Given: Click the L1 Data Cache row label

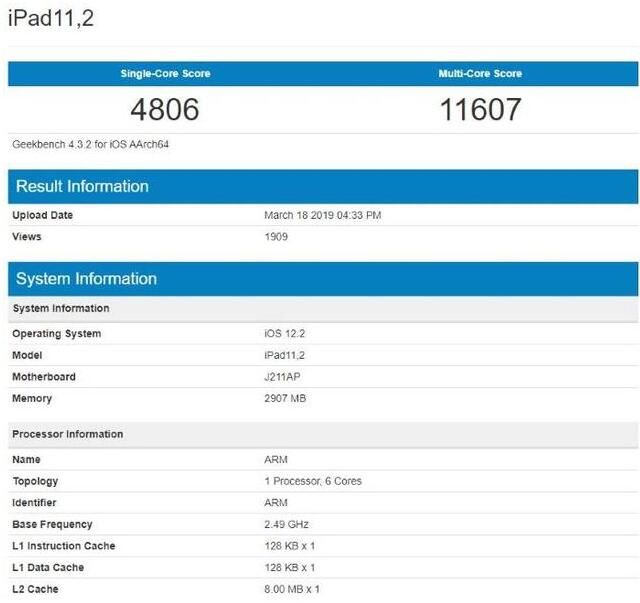Looking at the screenshot, I should pyautogui.click(x=48, y=568).
